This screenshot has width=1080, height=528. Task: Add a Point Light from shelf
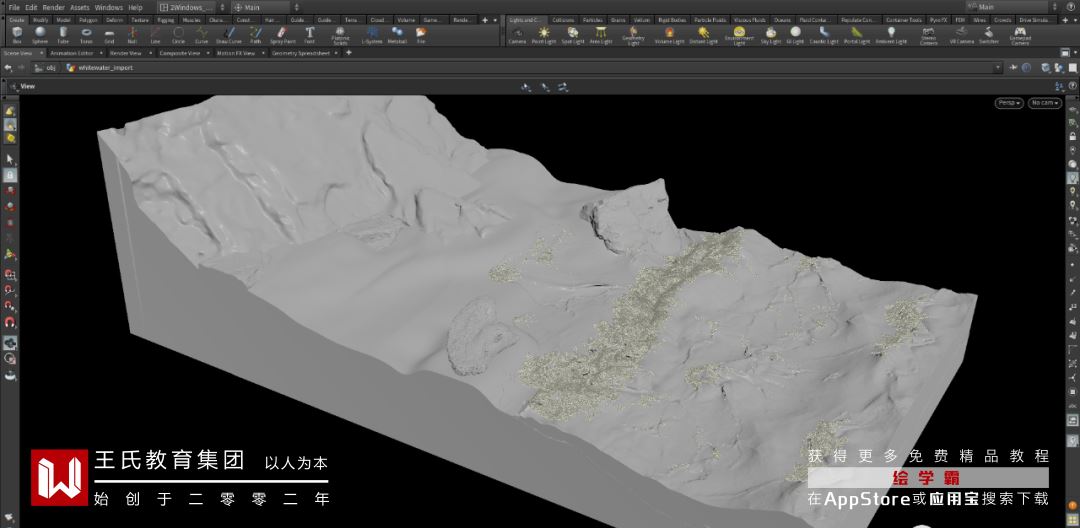click(543, 34)
